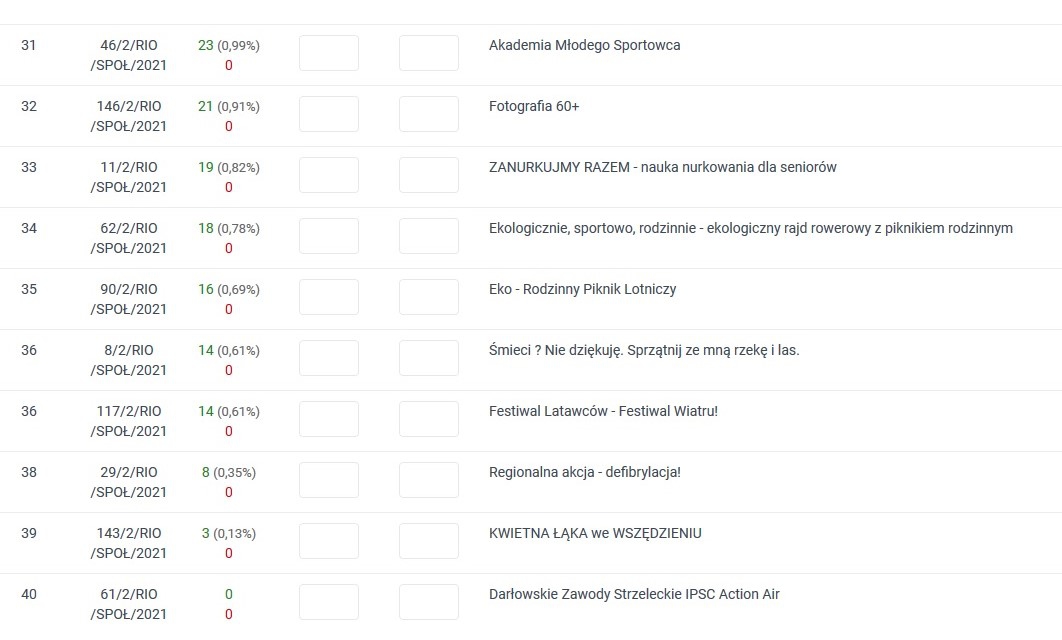
Task: Select Festiwal Latawców - Festiwal Wiatru! title
Action: point(603,411)
